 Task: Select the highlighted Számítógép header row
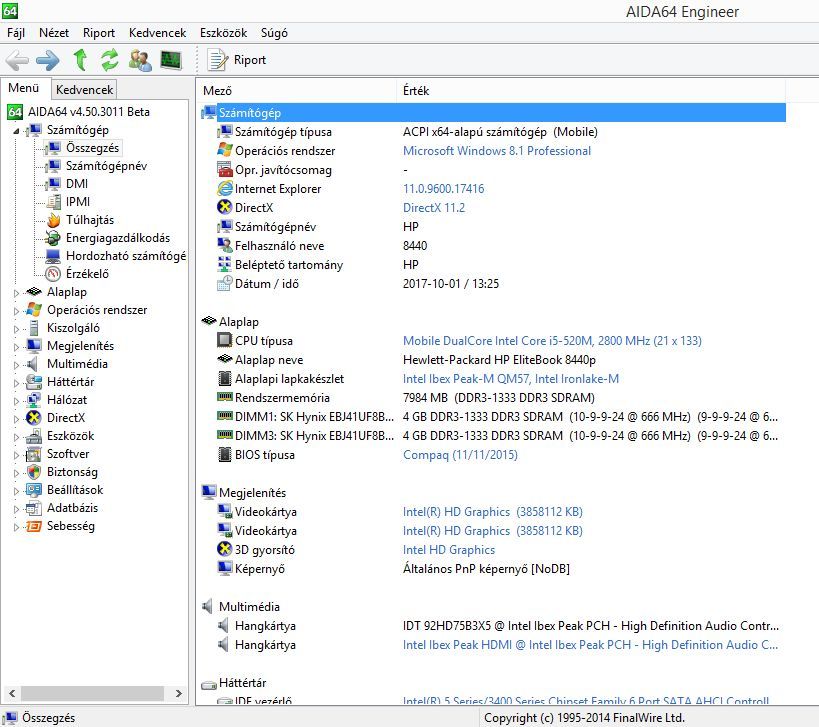click(x=494, y=113)
